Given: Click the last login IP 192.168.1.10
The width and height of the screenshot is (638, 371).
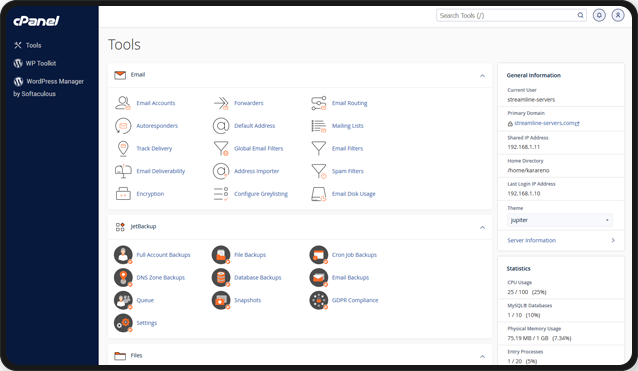Looking at the screenshot, I should pyautogui.click(x=524, y=194).
